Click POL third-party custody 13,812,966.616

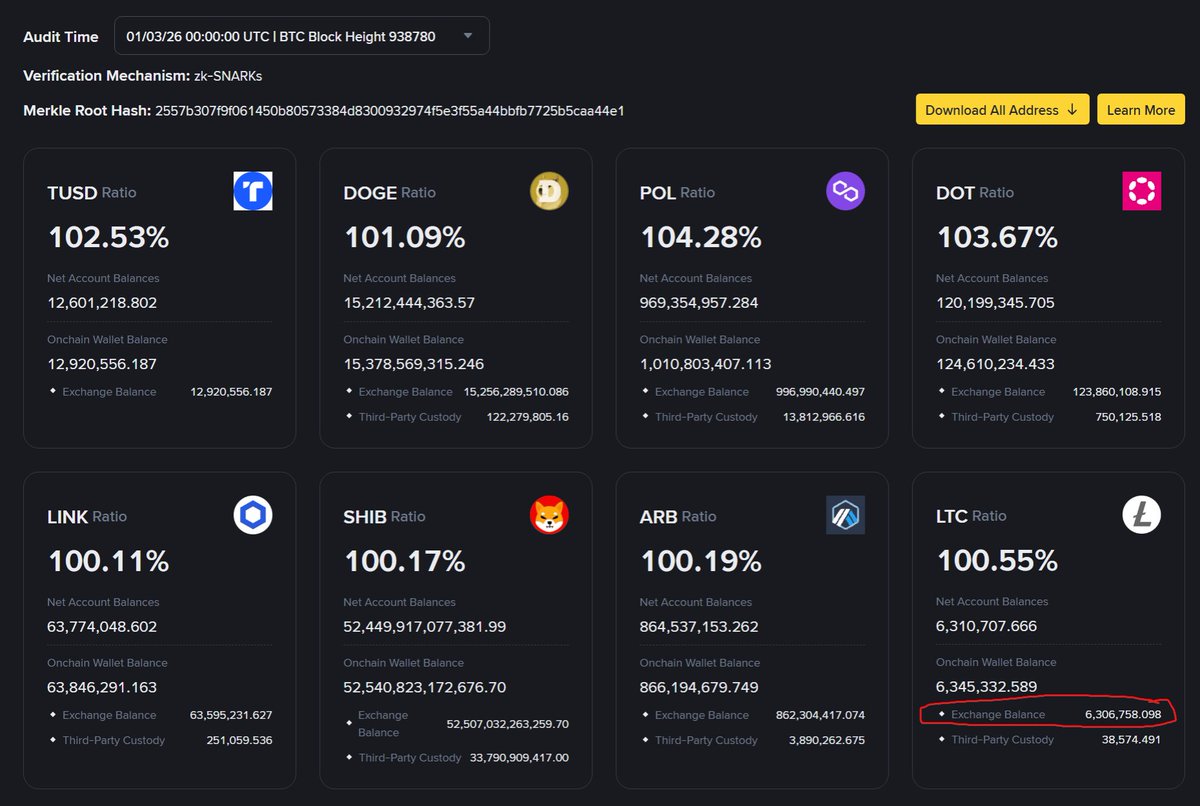tap(823, 416)
